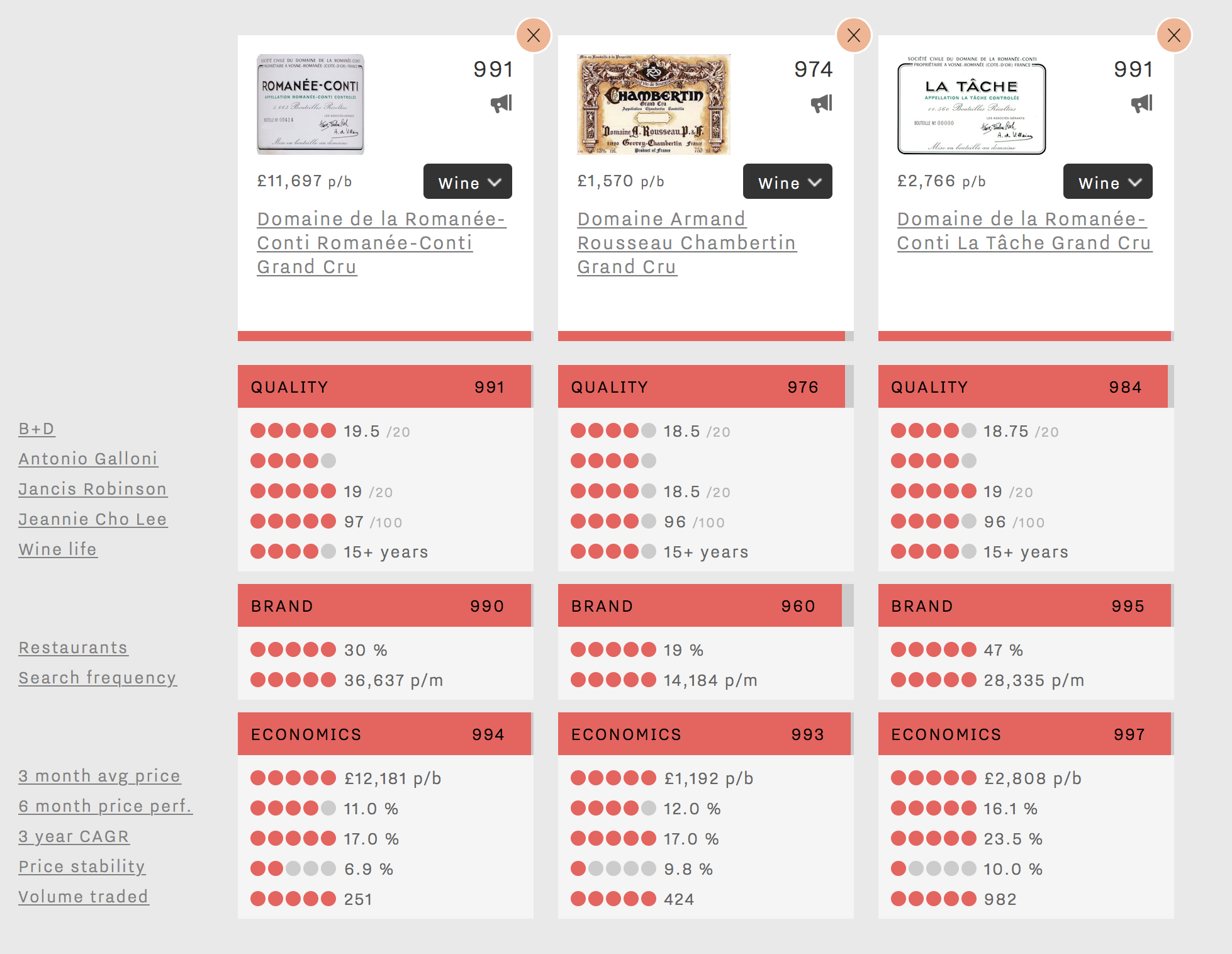Click the Chambertin label thumbnail
1232x954 pixels.
[x=654, y=104]
